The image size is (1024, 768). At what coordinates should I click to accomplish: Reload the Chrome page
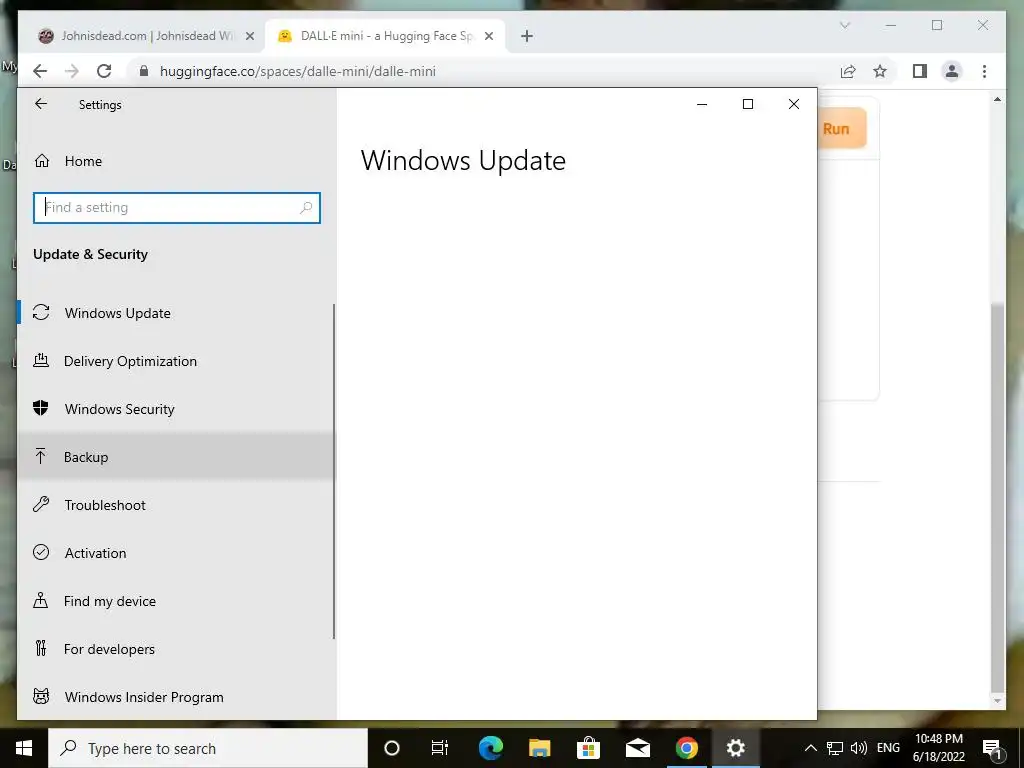[104, 71]
